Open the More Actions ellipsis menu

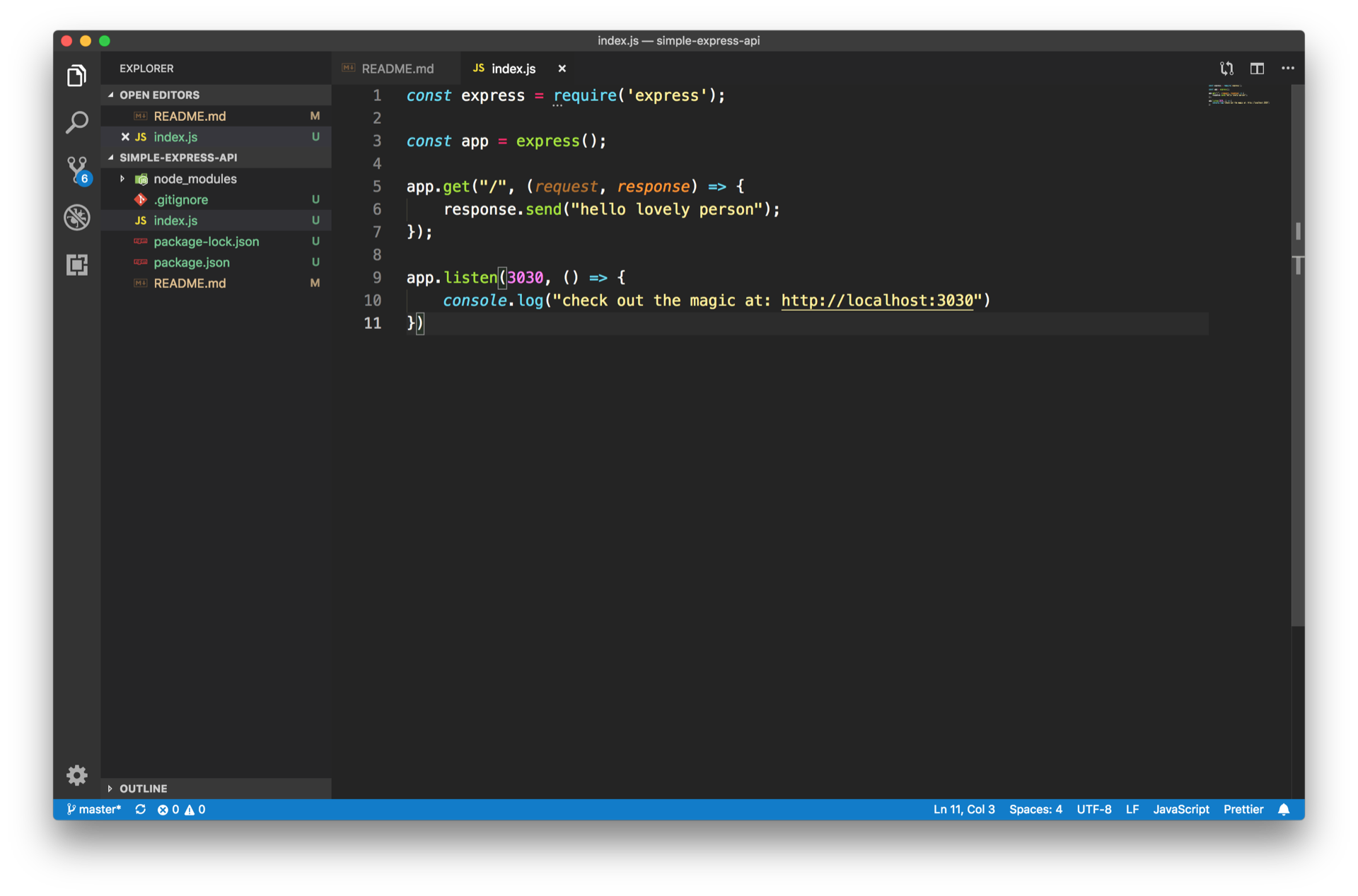point(1287,69)
